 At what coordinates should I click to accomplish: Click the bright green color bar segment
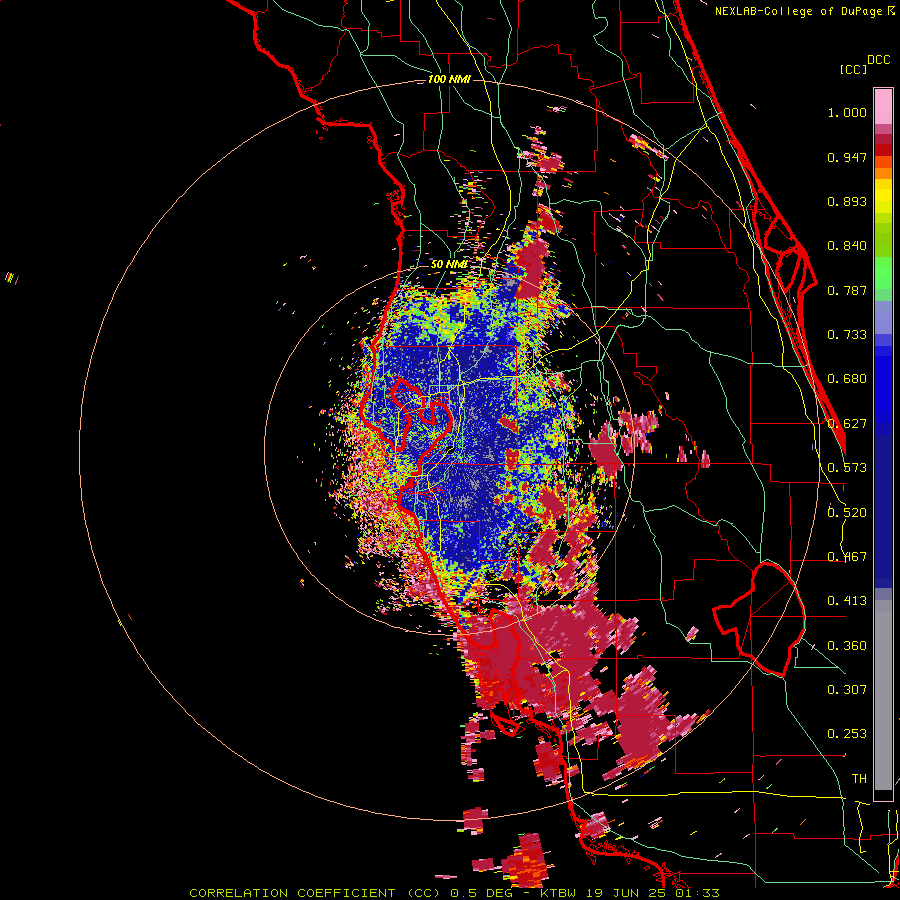883,273
